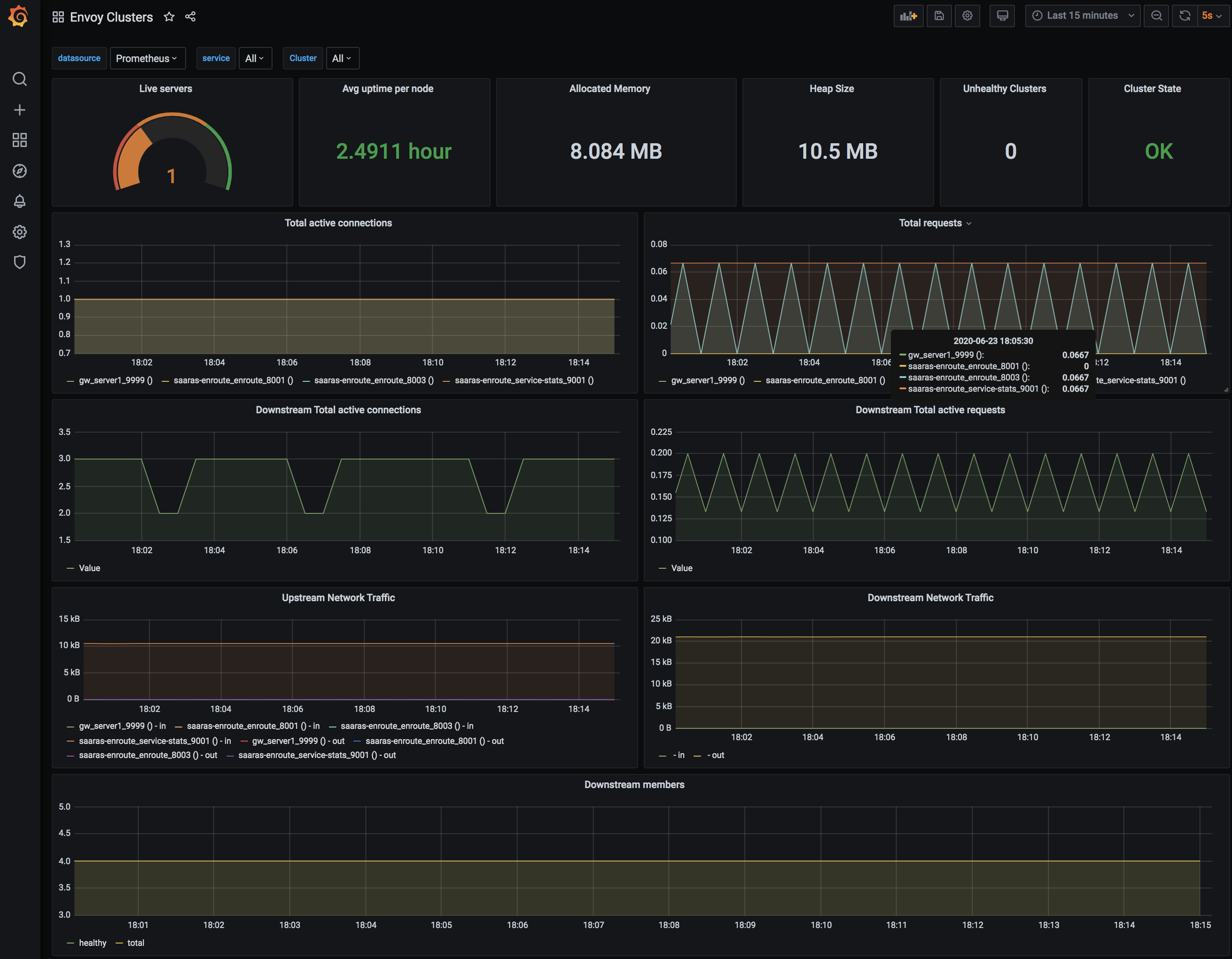Toggle healthy series in Downstream members legend
This screenshot has width=1232, height=959.
pos(92,943)
